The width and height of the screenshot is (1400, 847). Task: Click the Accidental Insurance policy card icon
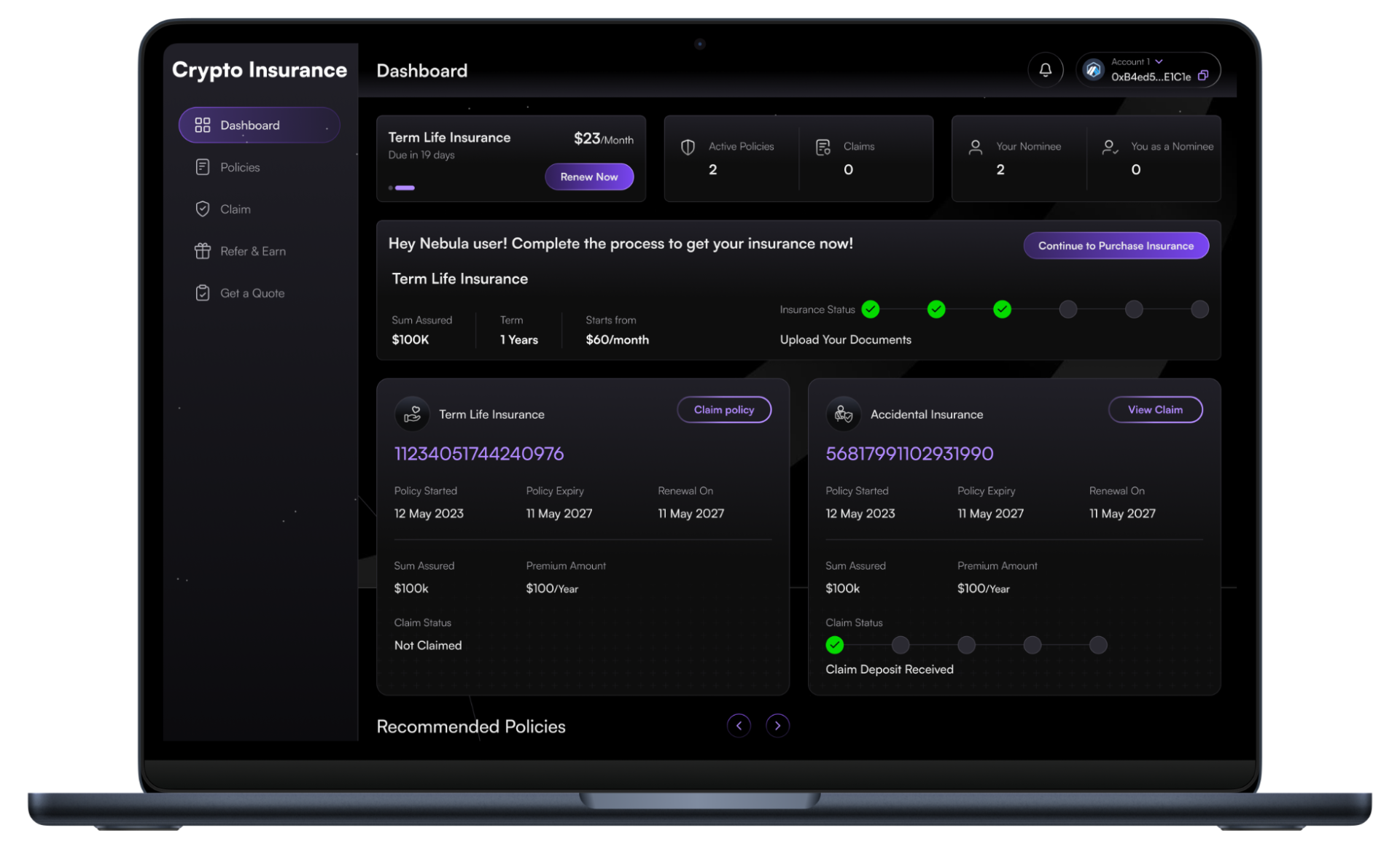tap(844, 414)
